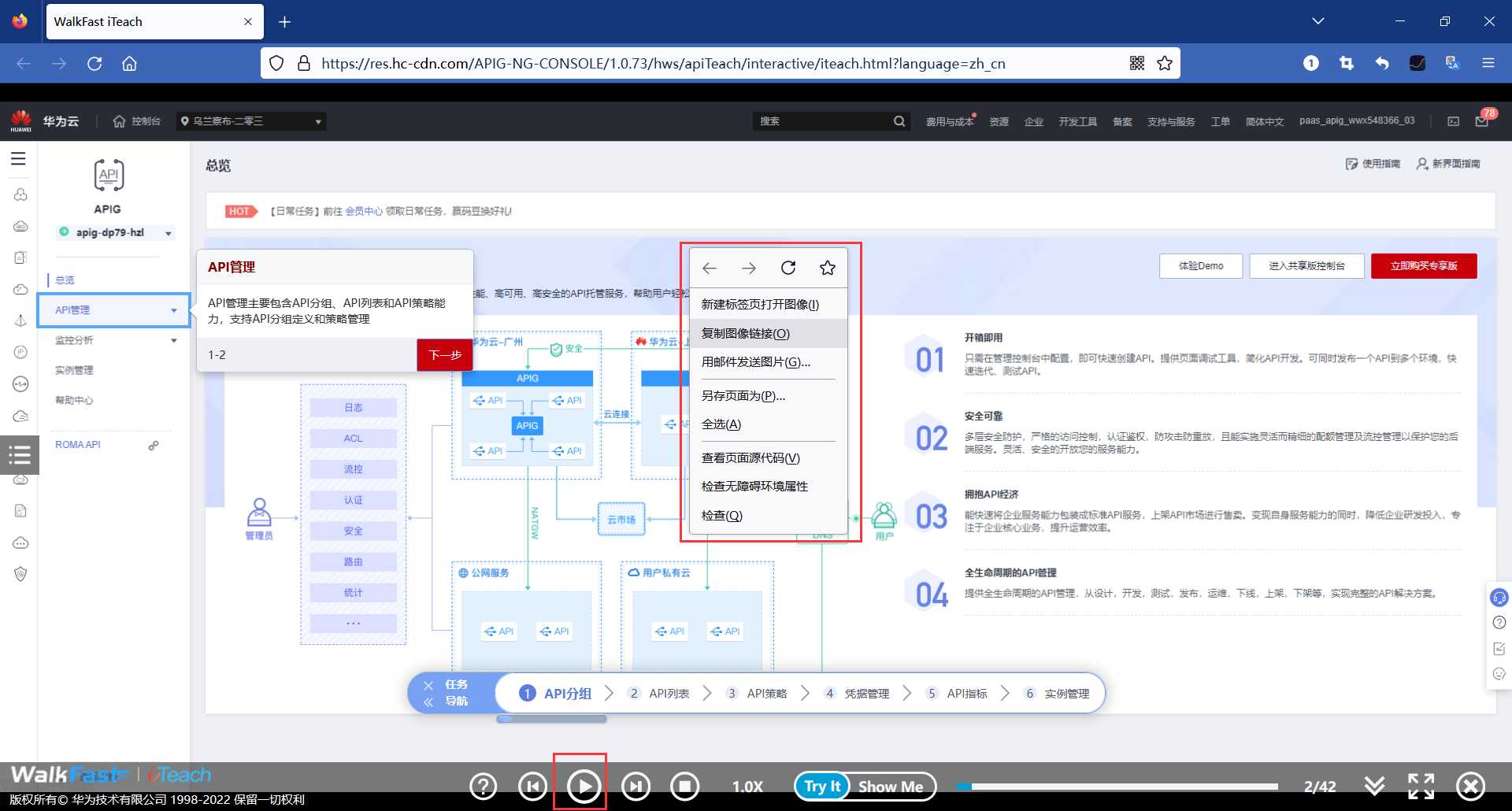Stop the iTeach tutorial playback
The height and width of the screenshot is (811, 1512).
coord(685,786)
